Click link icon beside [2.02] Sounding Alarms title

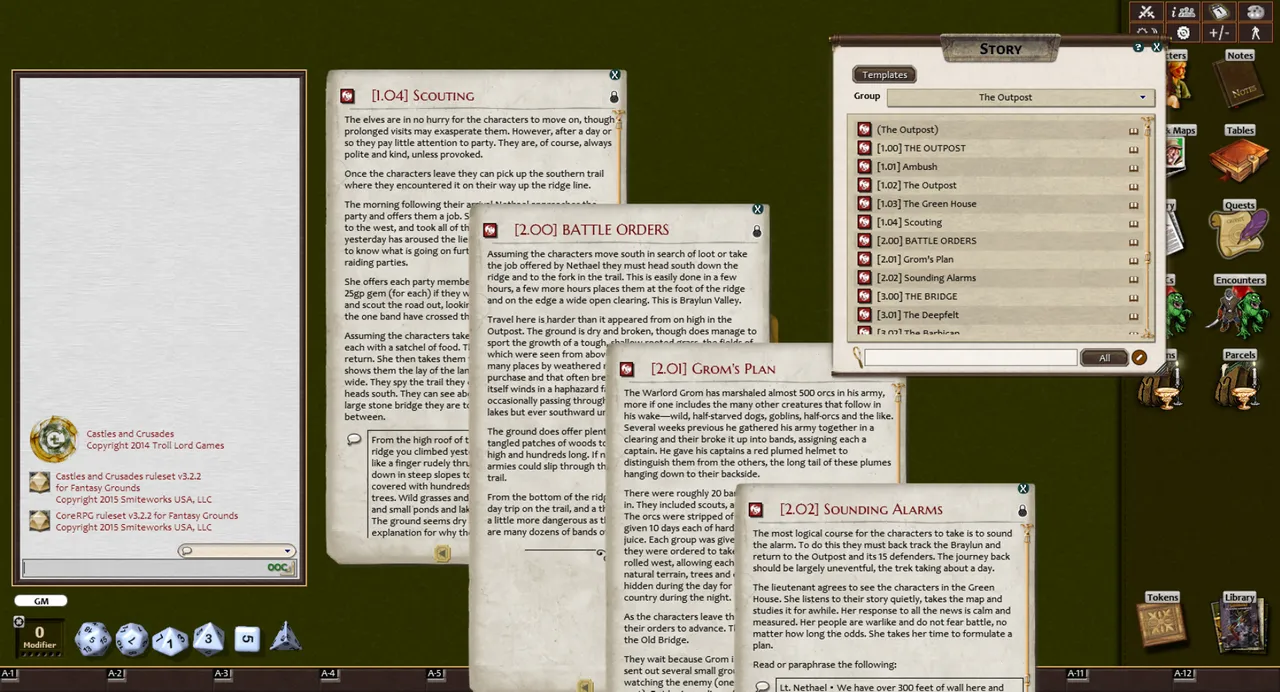[756, 510]
